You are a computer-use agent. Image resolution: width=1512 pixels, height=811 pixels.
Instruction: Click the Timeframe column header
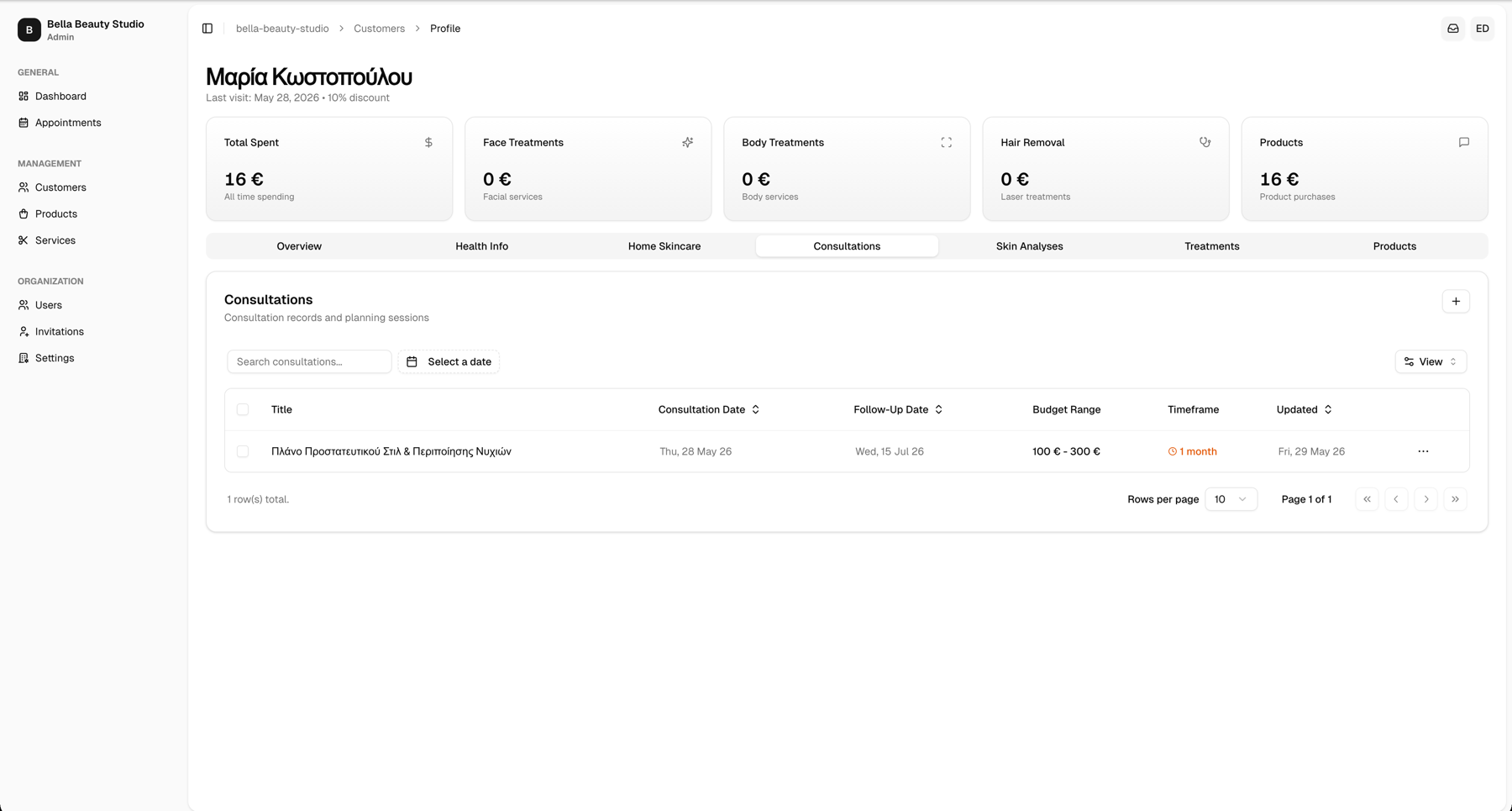1193,409
